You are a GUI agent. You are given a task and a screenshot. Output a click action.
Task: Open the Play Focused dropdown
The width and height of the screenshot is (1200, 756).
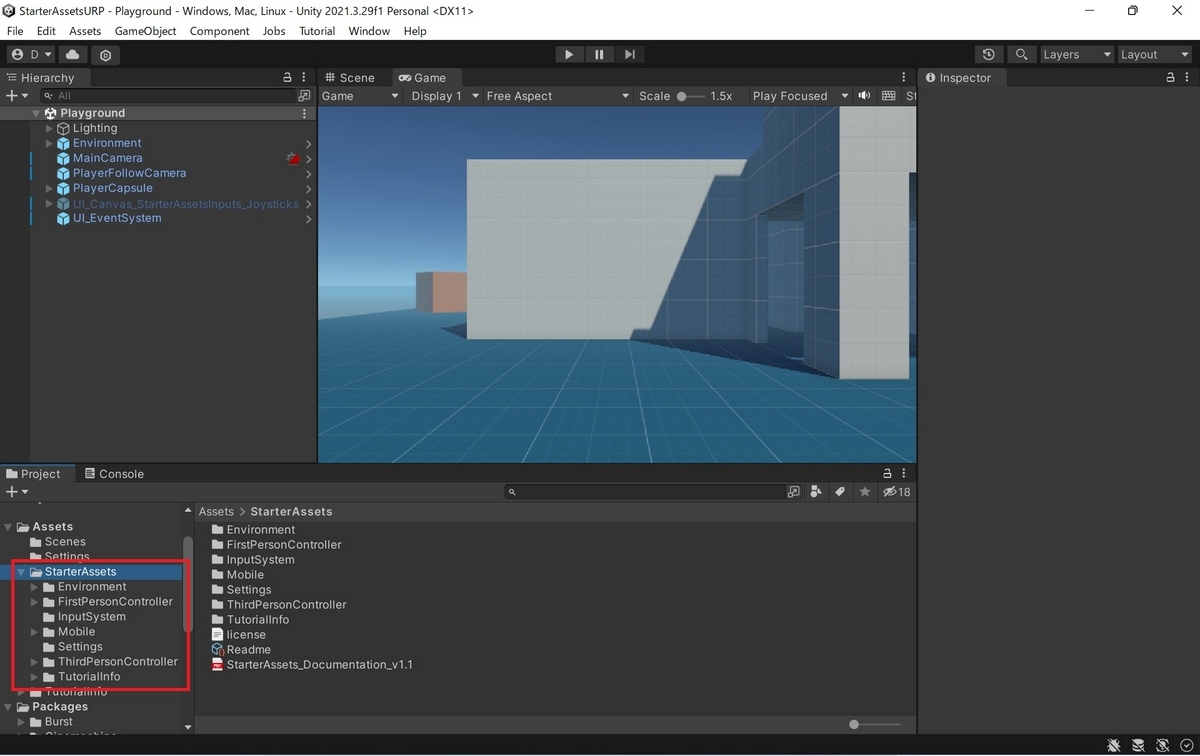[800, 96]
